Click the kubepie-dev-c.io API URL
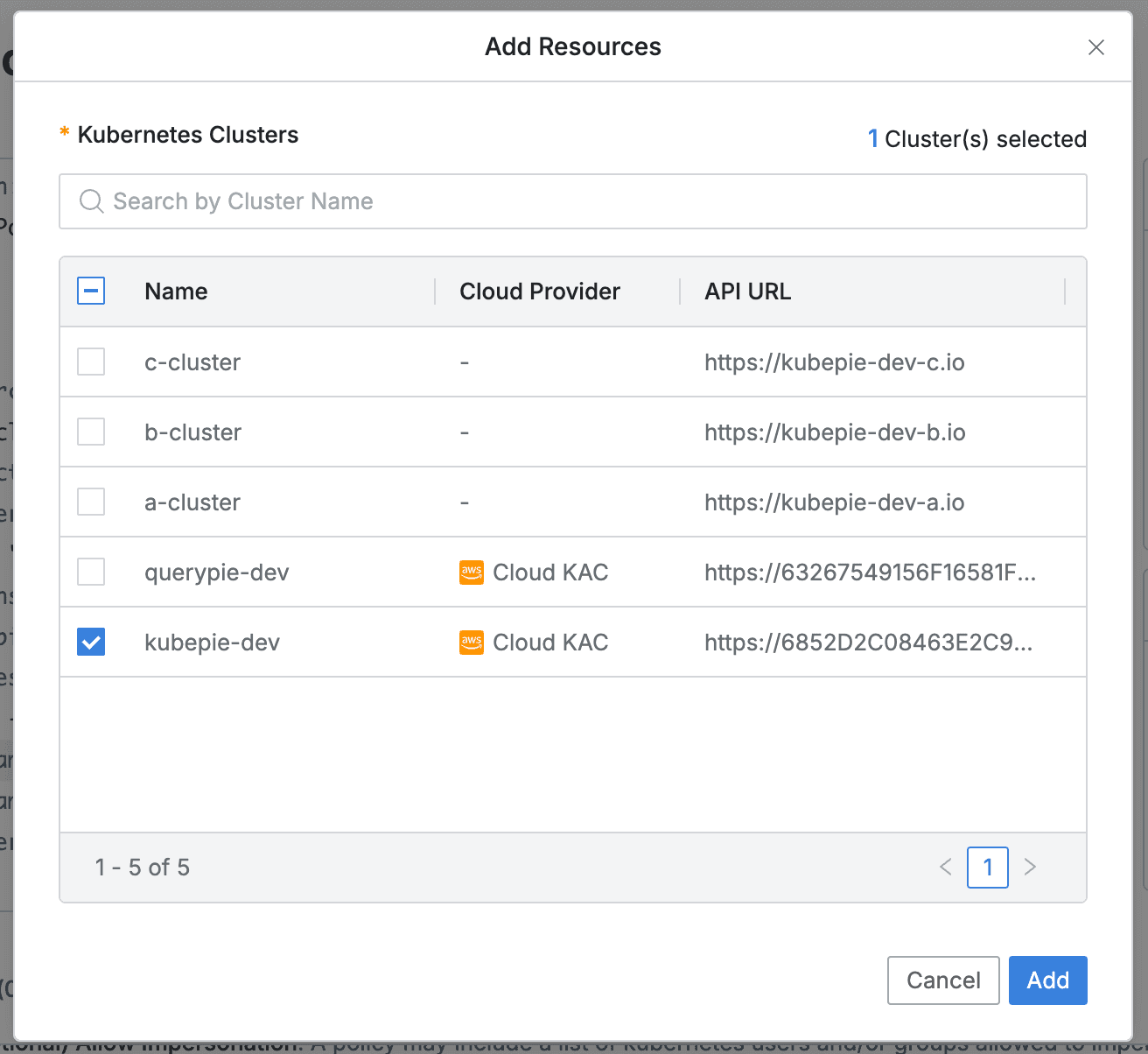Image resolution: width=1148 pixels, height=1054 pixels. point(834,362)
